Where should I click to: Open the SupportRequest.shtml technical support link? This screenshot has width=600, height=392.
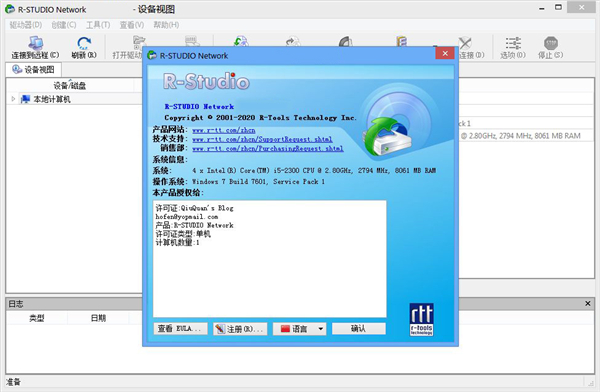[262, 139]
